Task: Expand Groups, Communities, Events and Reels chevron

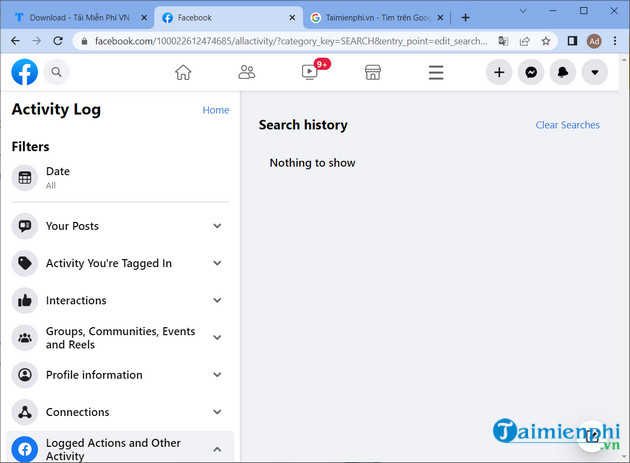Action: [x=217, y=338]
